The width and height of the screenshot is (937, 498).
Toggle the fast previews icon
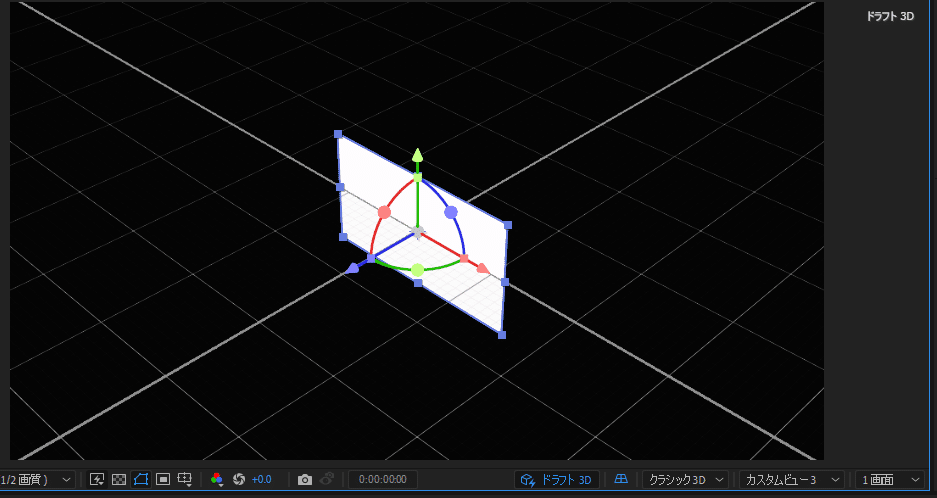point(97,479)
